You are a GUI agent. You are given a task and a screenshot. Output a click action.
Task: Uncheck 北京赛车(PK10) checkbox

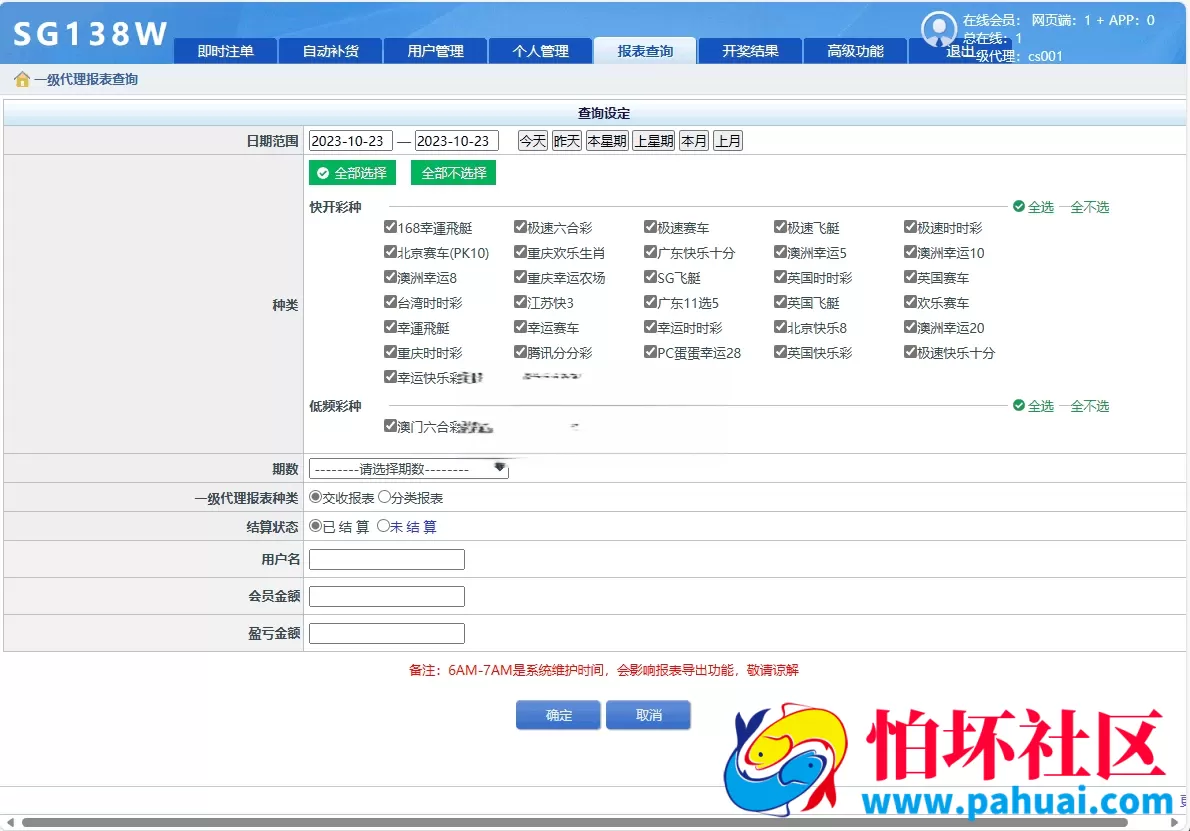click(x=390, y=252)
